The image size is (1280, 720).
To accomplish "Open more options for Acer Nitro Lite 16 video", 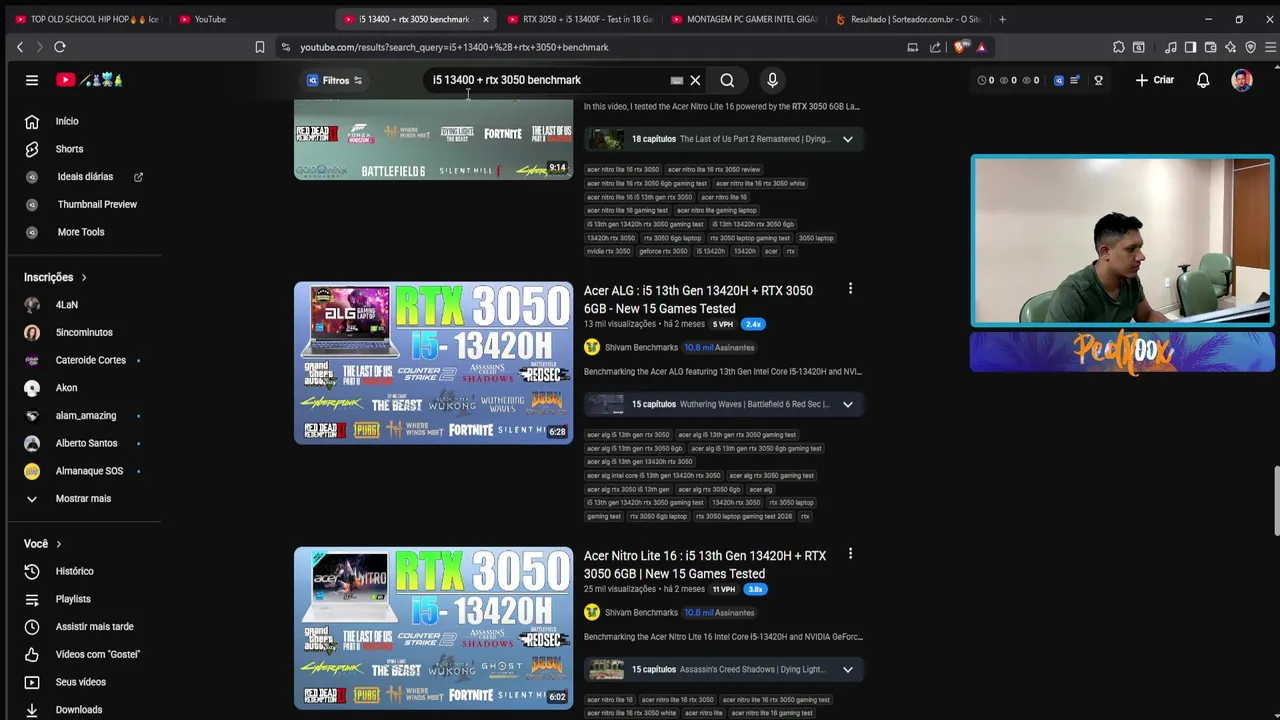I will click(850, 554).
